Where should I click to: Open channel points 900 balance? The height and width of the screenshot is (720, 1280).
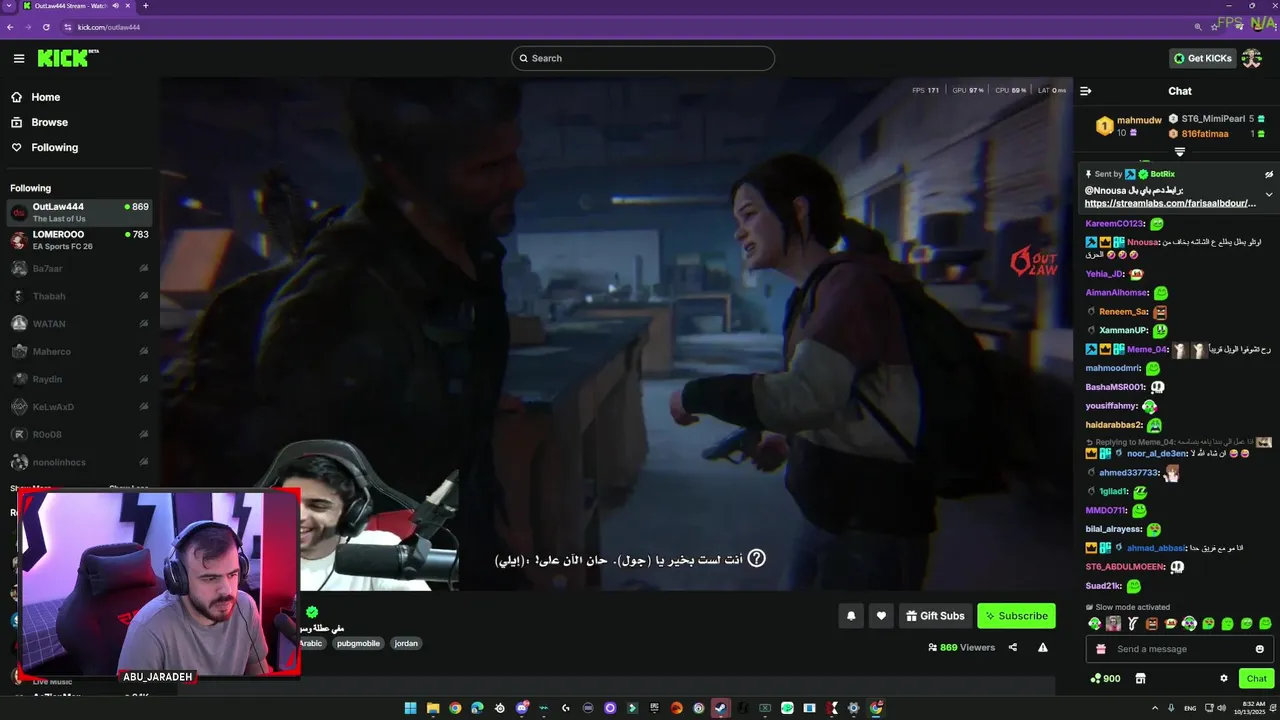tap(1105, 678)
